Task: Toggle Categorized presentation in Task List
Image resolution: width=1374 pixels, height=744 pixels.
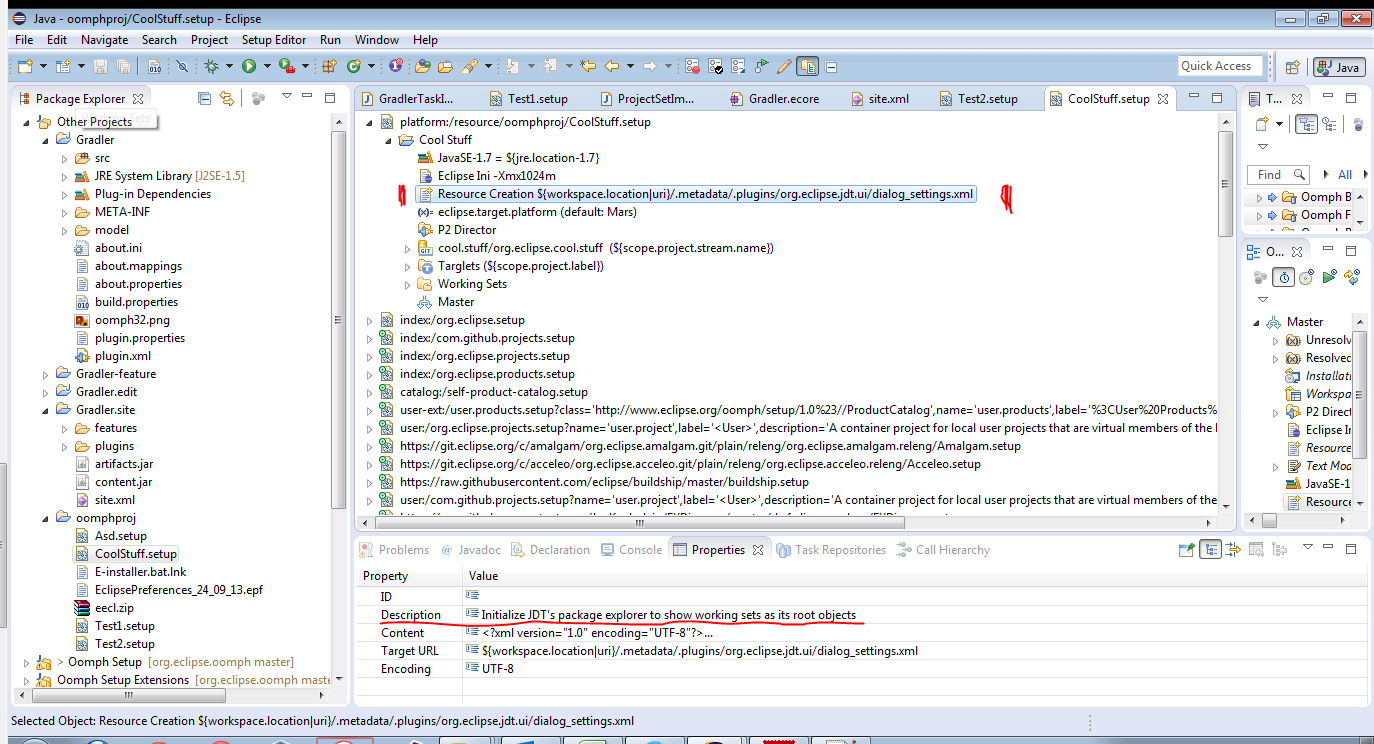Action: [x=1306, y=124]
